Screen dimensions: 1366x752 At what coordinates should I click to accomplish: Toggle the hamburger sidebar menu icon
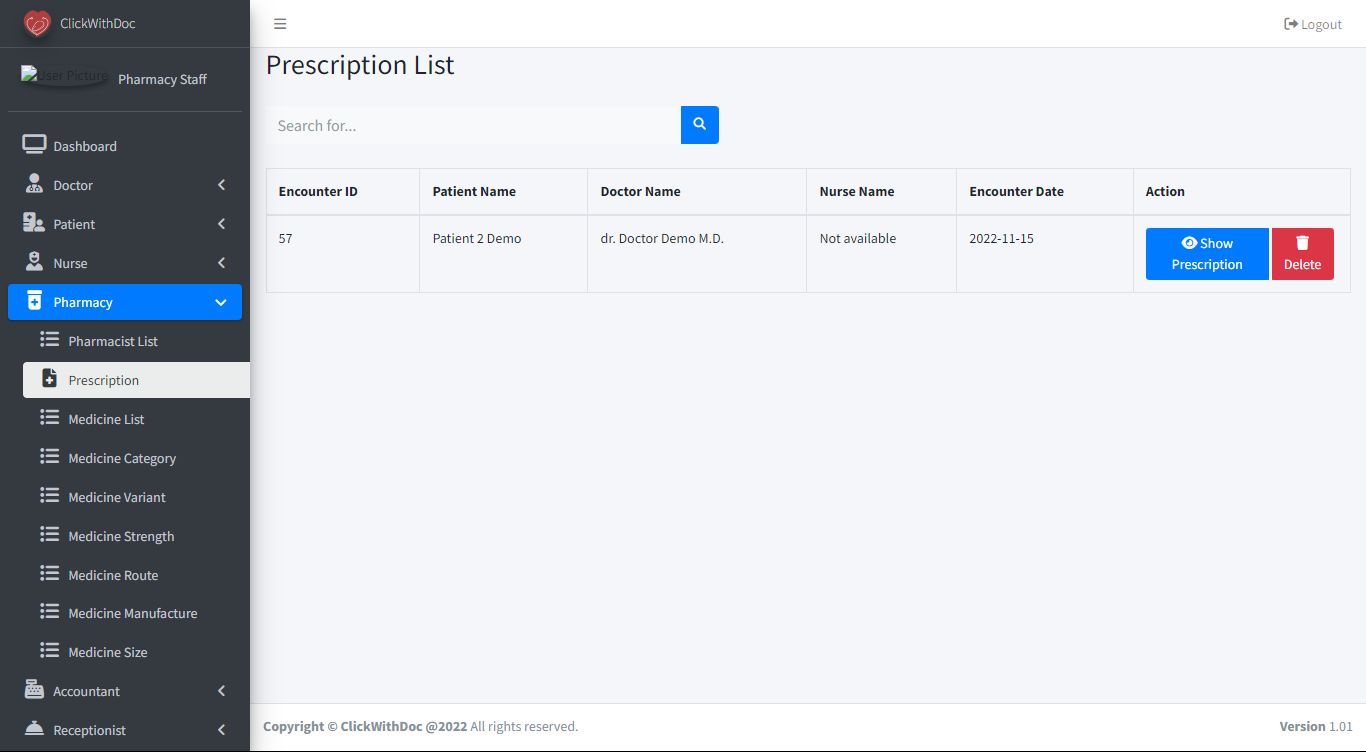click(x=280, y=24)
